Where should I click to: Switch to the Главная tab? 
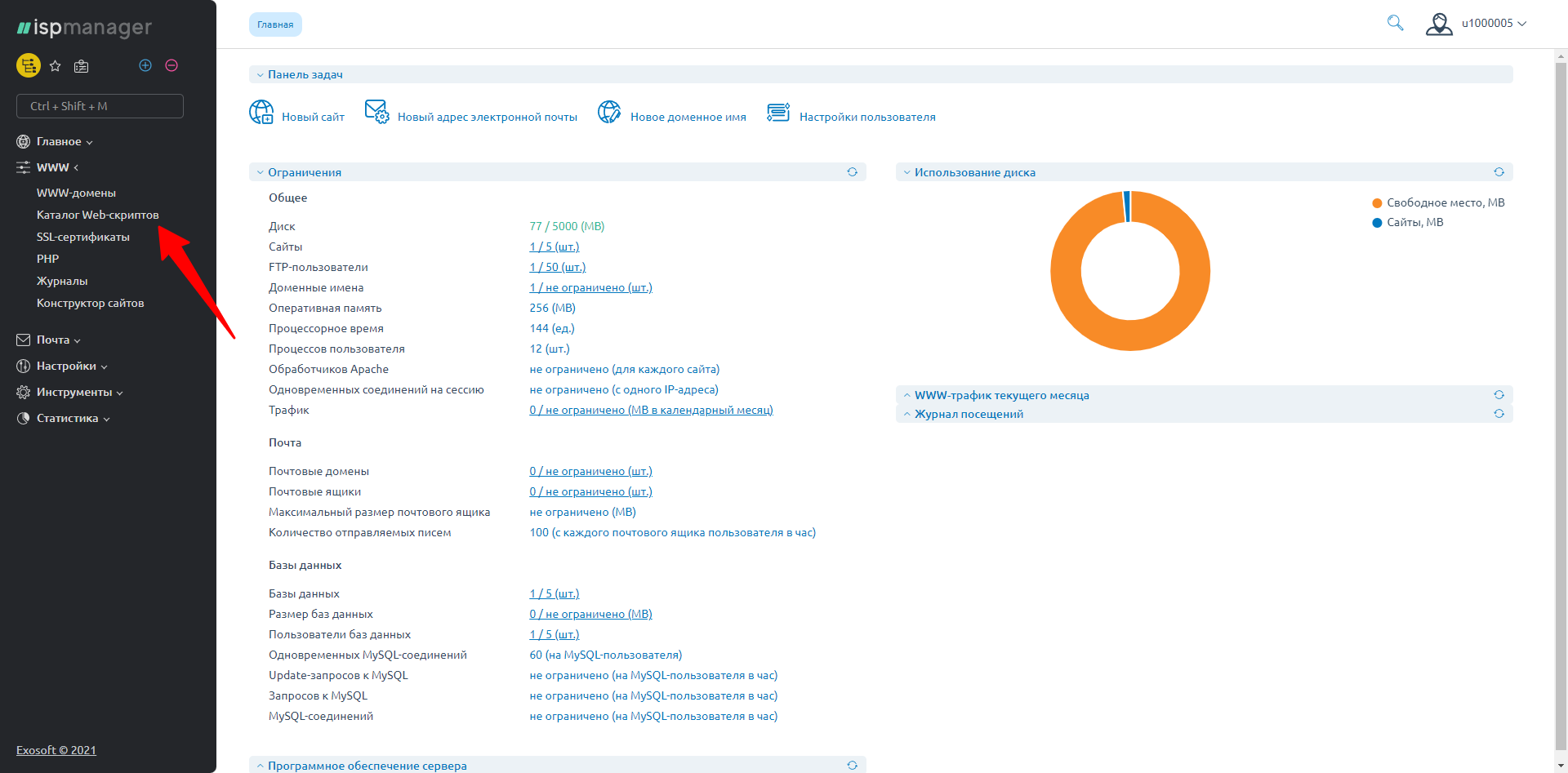(275, 24)
